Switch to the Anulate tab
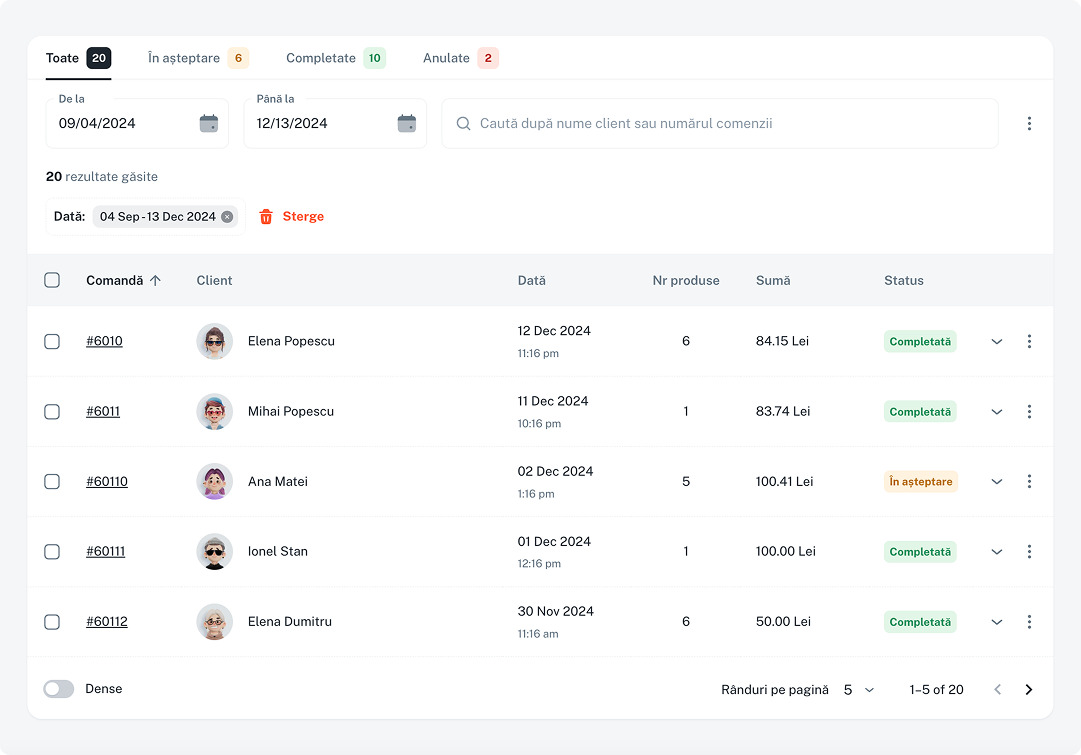 click(x=459, y=58)
